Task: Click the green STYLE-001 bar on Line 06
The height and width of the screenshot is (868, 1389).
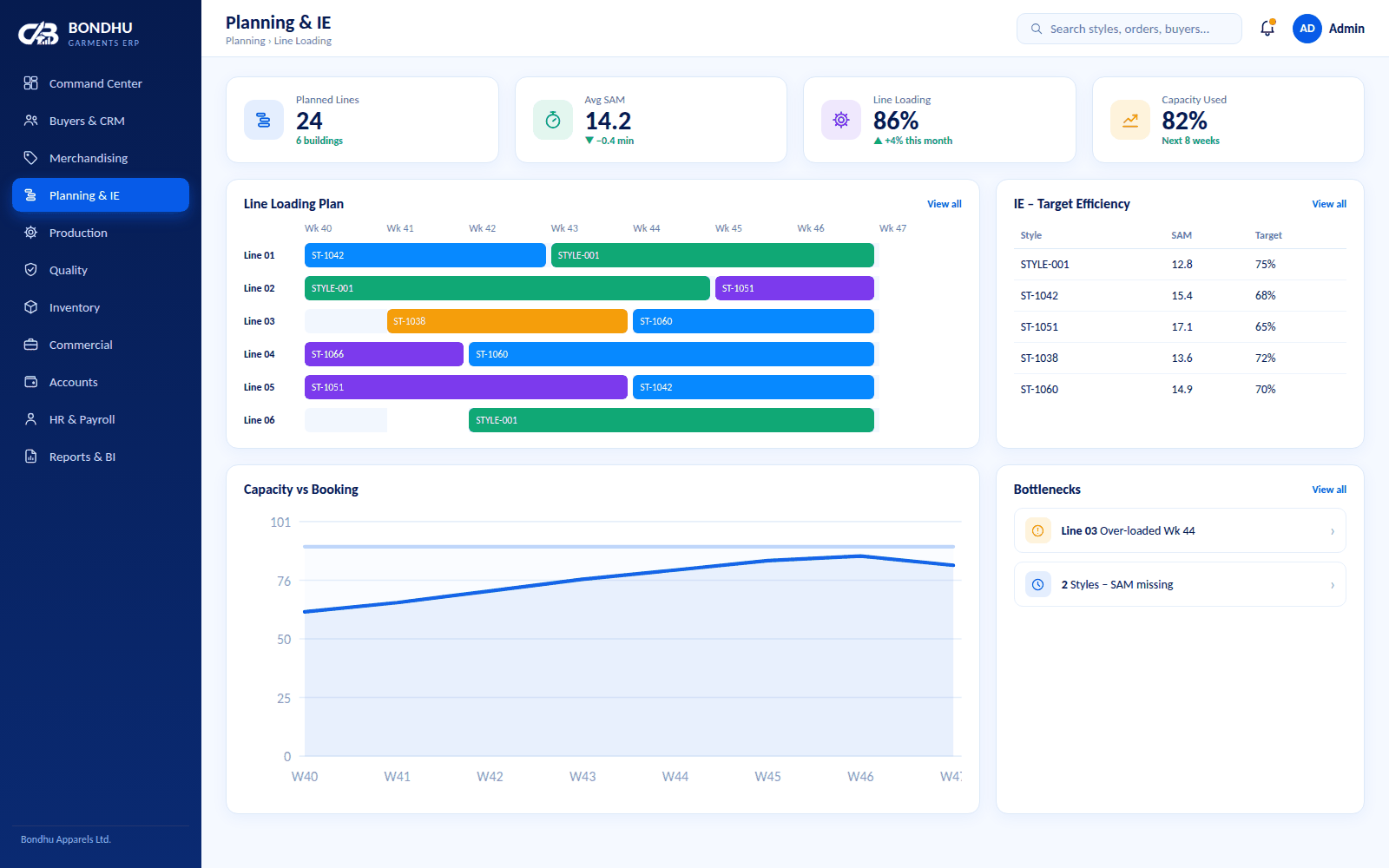Action: [x=671, y=420]
